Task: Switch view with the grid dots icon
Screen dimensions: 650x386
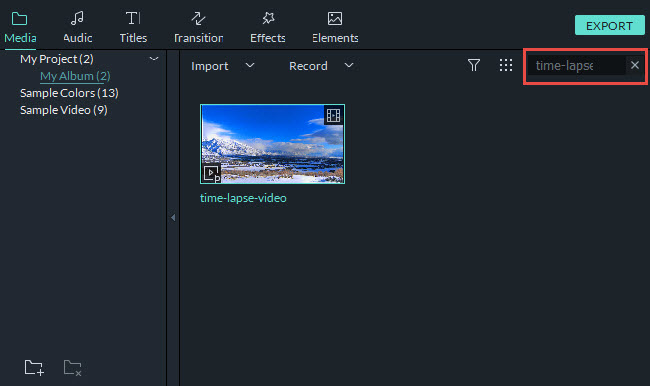Action: [x=506, y=65]
